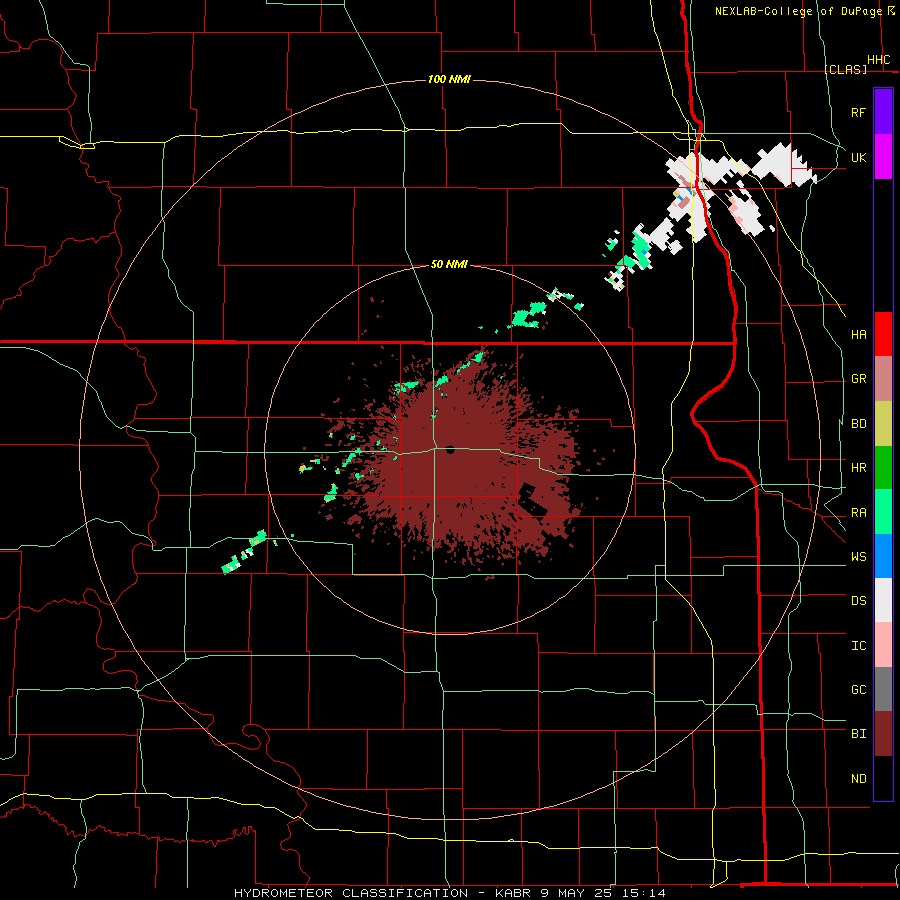Viewport: 900px width, 900px height.
Task: Click the BI dark red legend swatch
Action: coord(883,734)
